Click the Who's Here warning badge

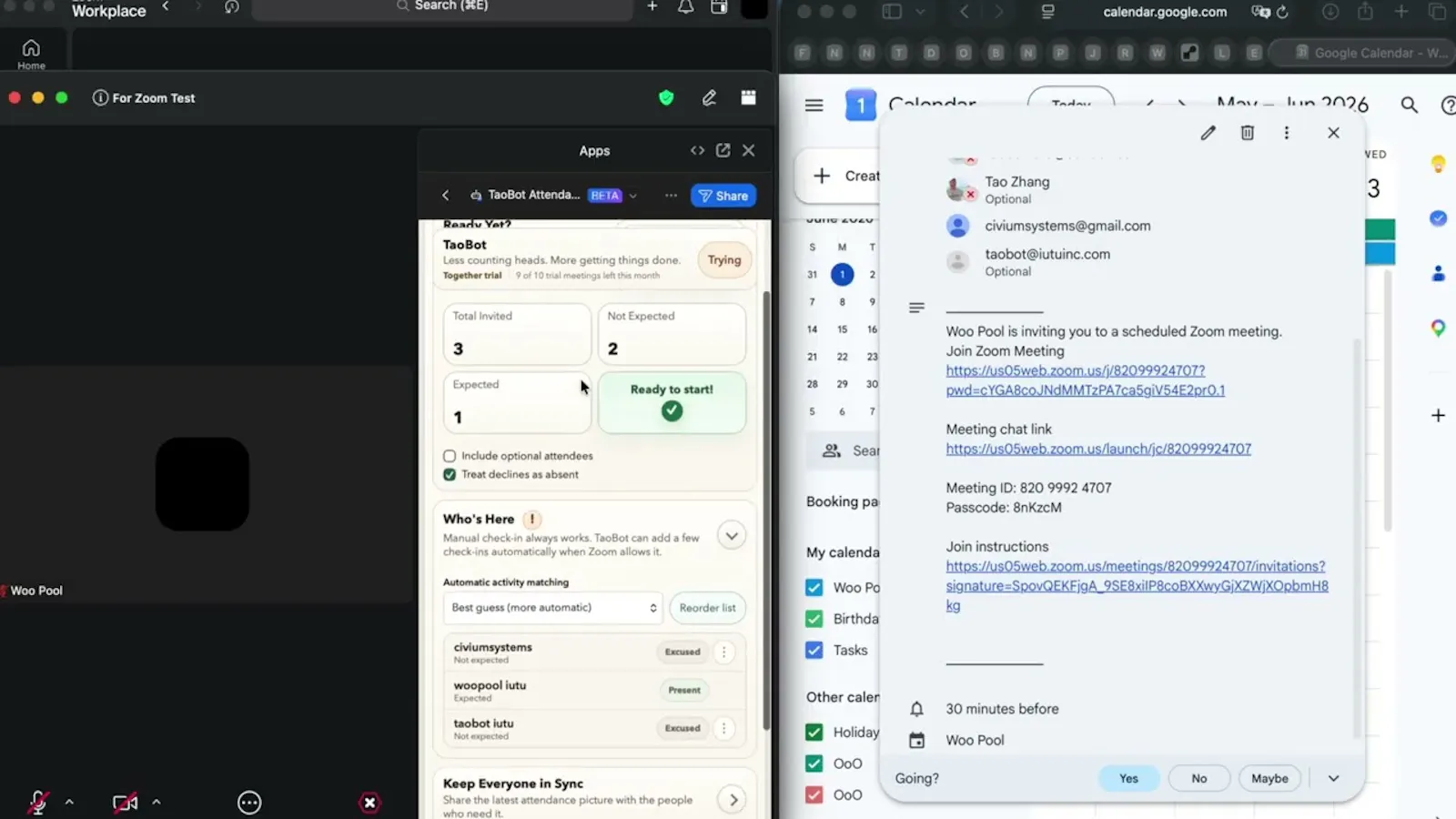click(x=532, y=519)
